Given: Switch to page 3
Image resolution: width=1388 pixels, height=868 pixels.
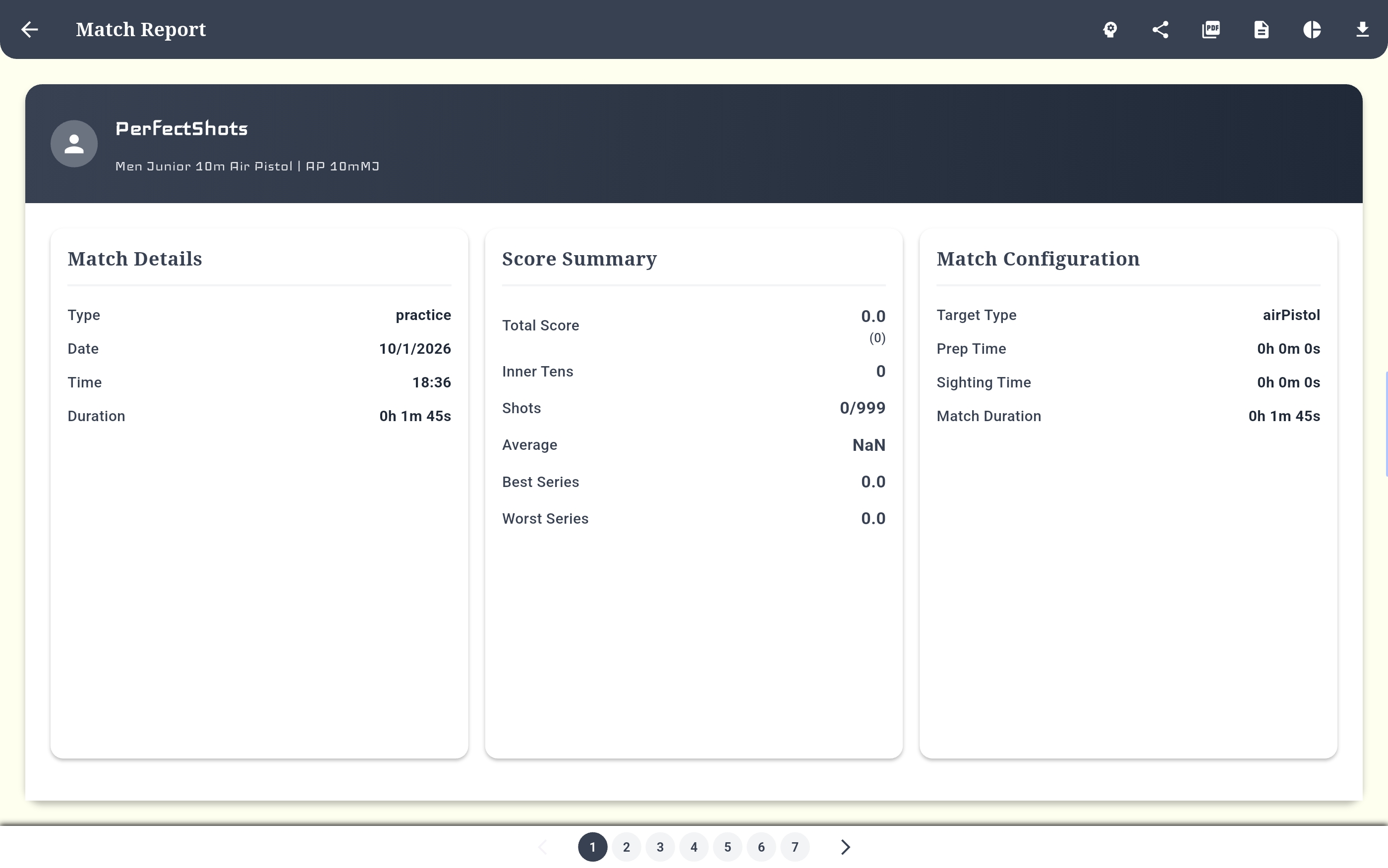Looking at the screenshot, I should [660, 847].
